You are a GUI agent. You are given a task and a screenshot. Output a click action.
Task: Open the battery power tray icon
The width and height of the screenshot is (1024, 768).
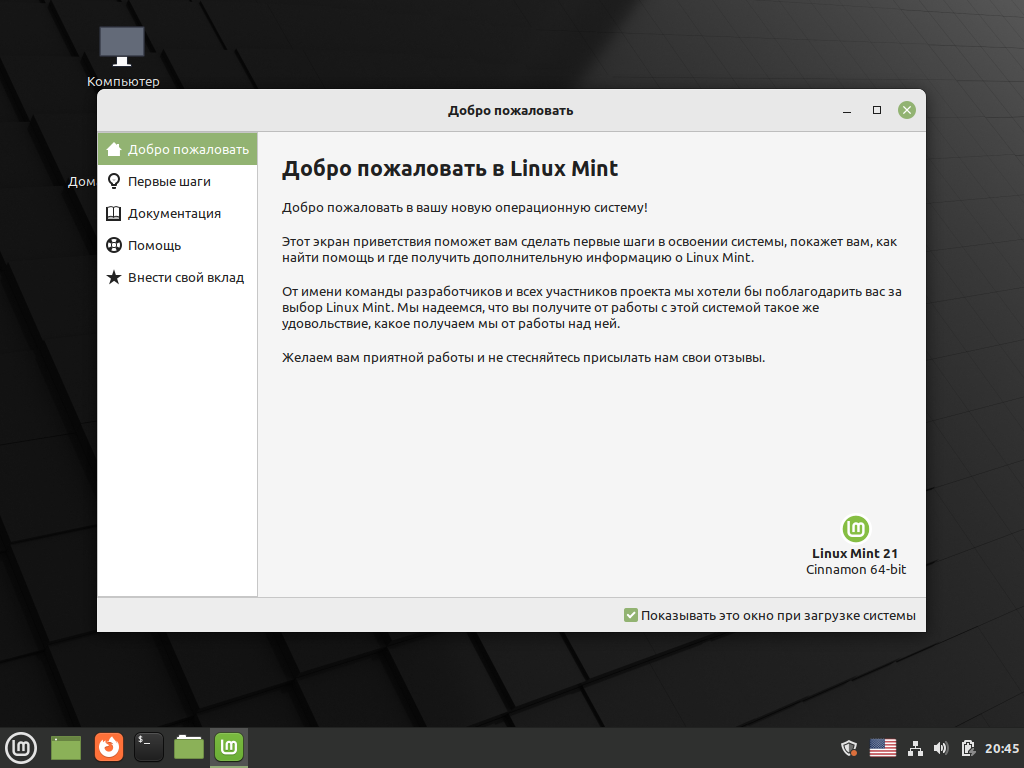coord(968,748)
